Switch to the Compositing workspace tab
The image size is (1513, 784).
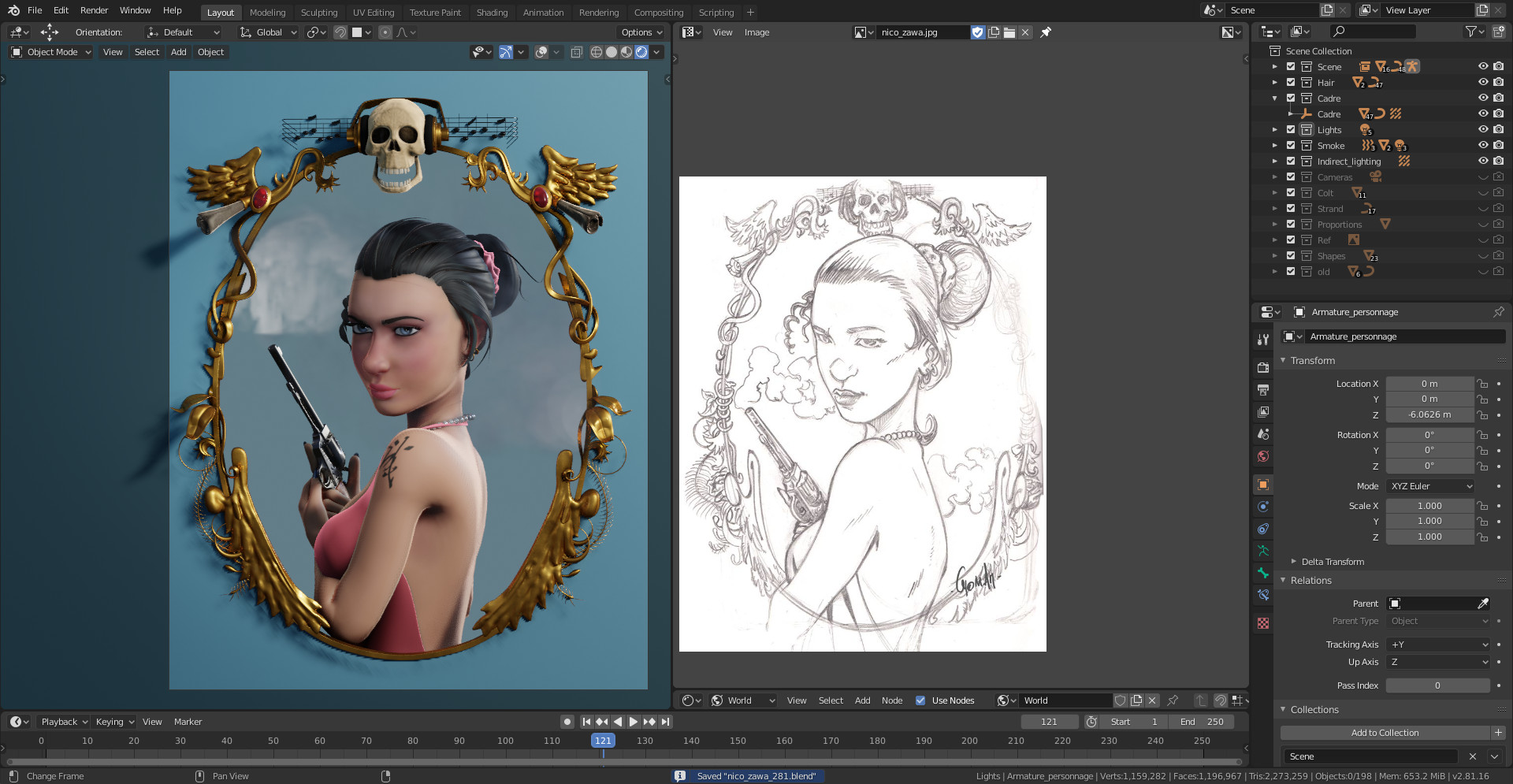coord(658,13)
